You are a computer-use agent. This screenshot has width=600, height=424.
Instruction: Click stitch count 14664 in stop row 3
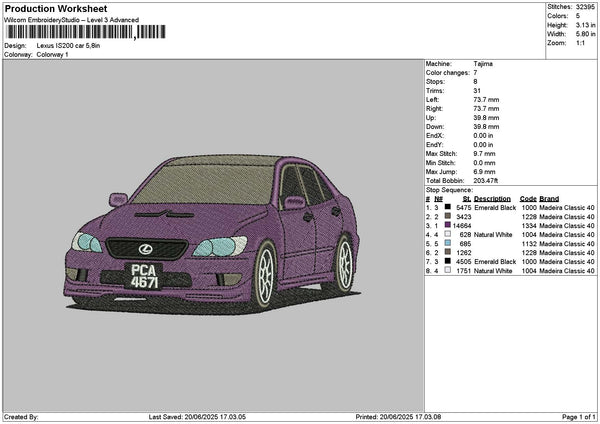[x=461, y=226]
